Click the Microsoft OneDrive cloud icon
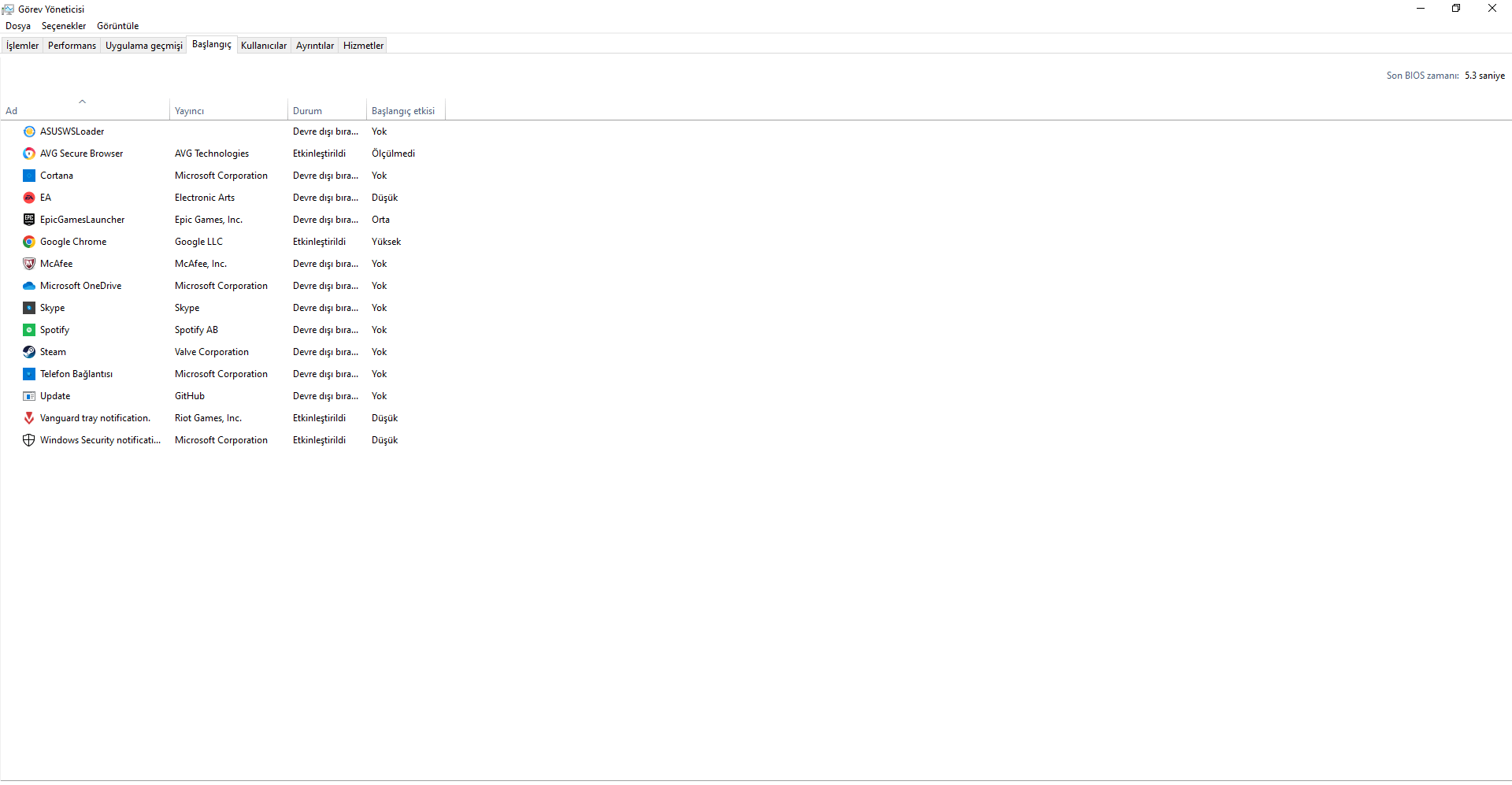The height and width of the screenshot is (785, 1512). (29, 286)
